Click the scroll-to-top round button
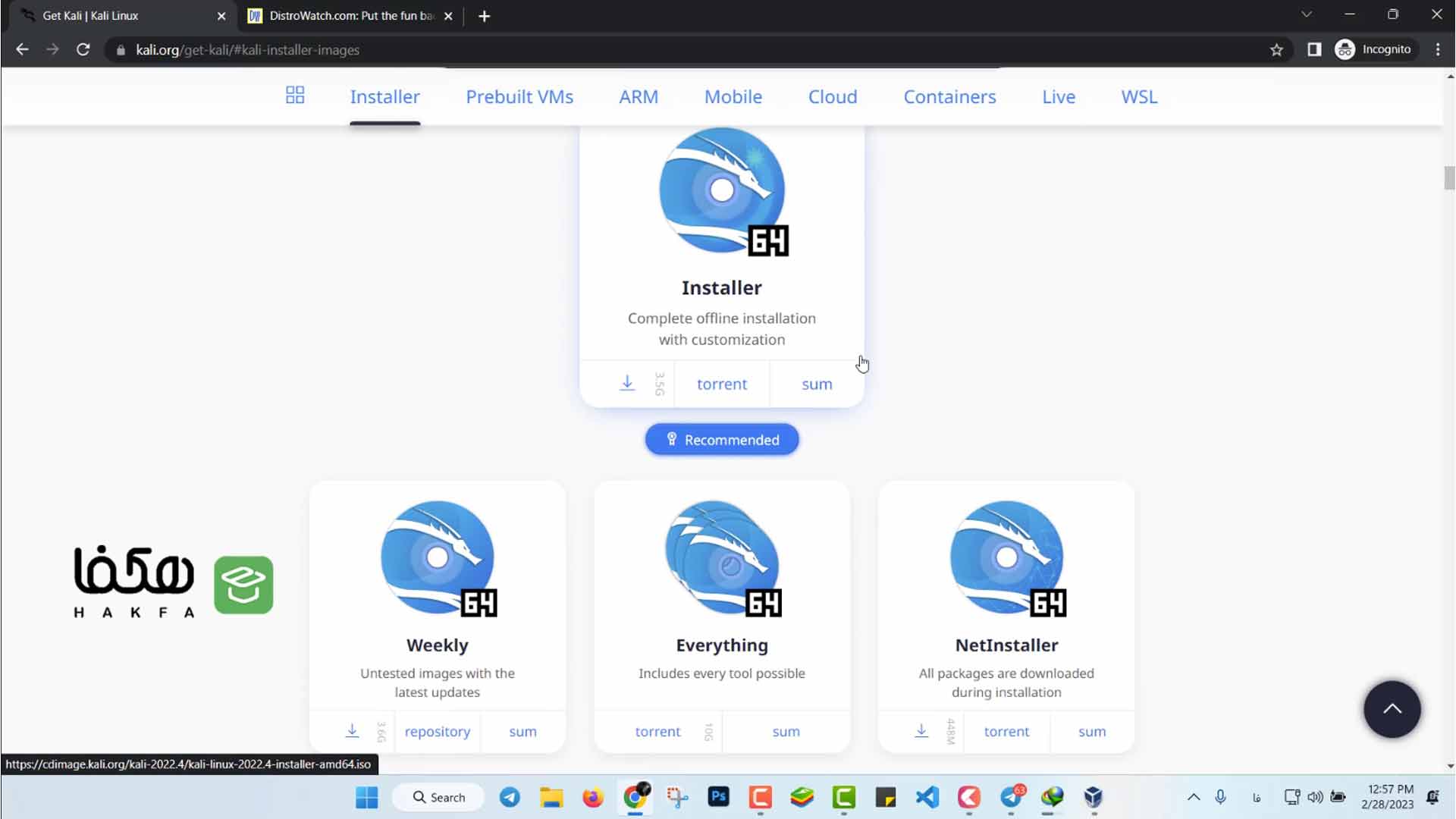 (x=1392, y=709)
